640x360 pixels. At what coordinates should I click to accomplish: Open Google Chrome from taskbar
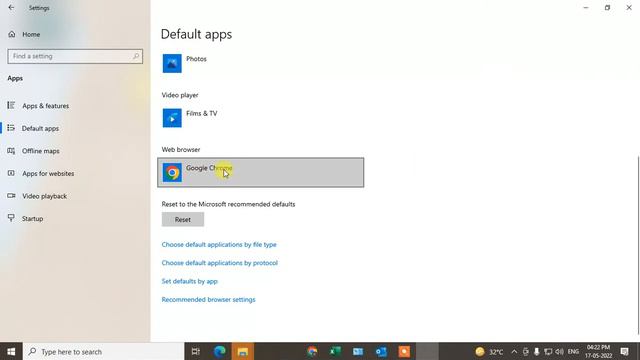pos(312,351)
